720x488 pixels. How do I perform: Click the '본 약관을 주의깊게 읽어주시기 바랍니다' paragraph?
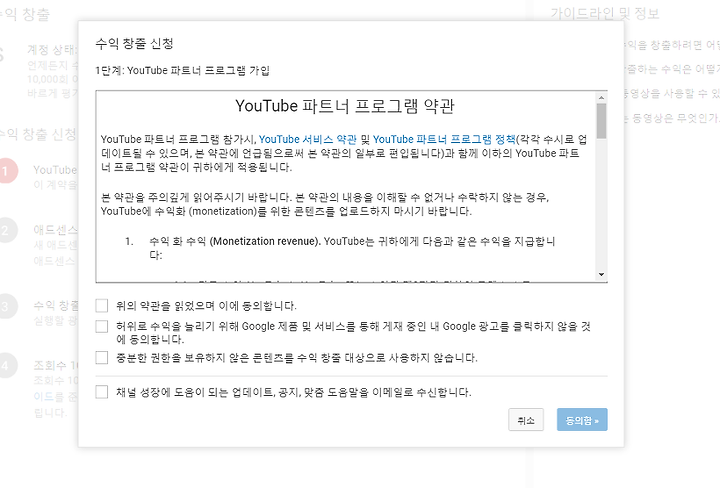coord(325,204)
